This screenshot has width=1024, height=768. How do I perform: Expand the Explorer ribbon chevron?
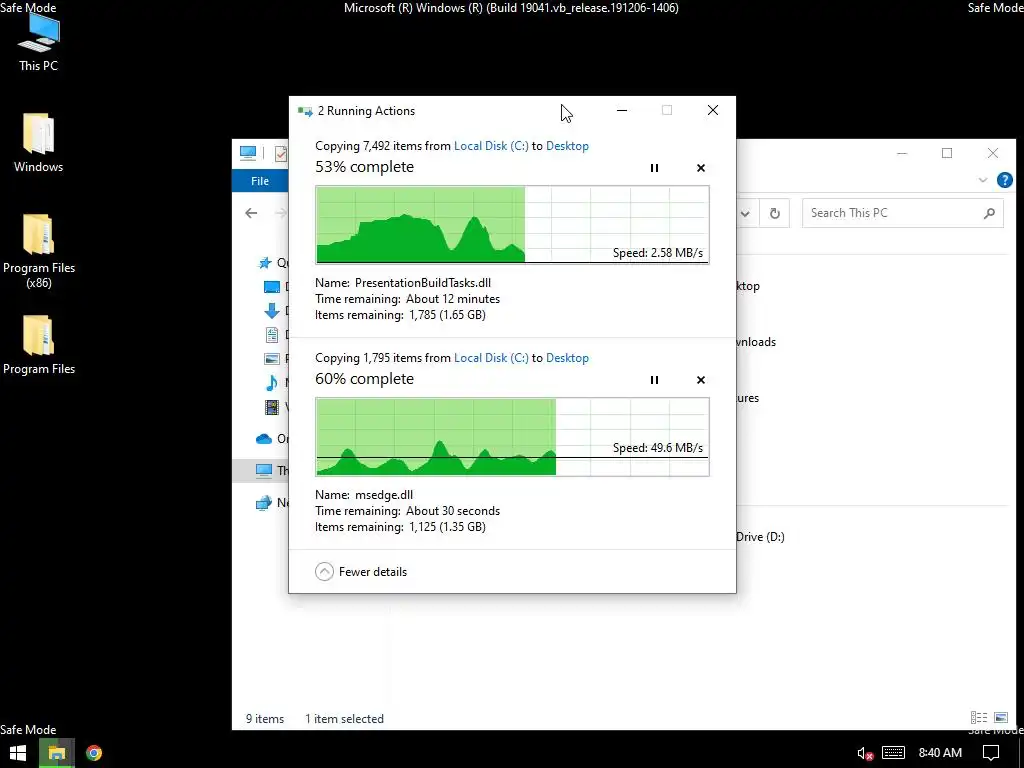tap(983, 180)
